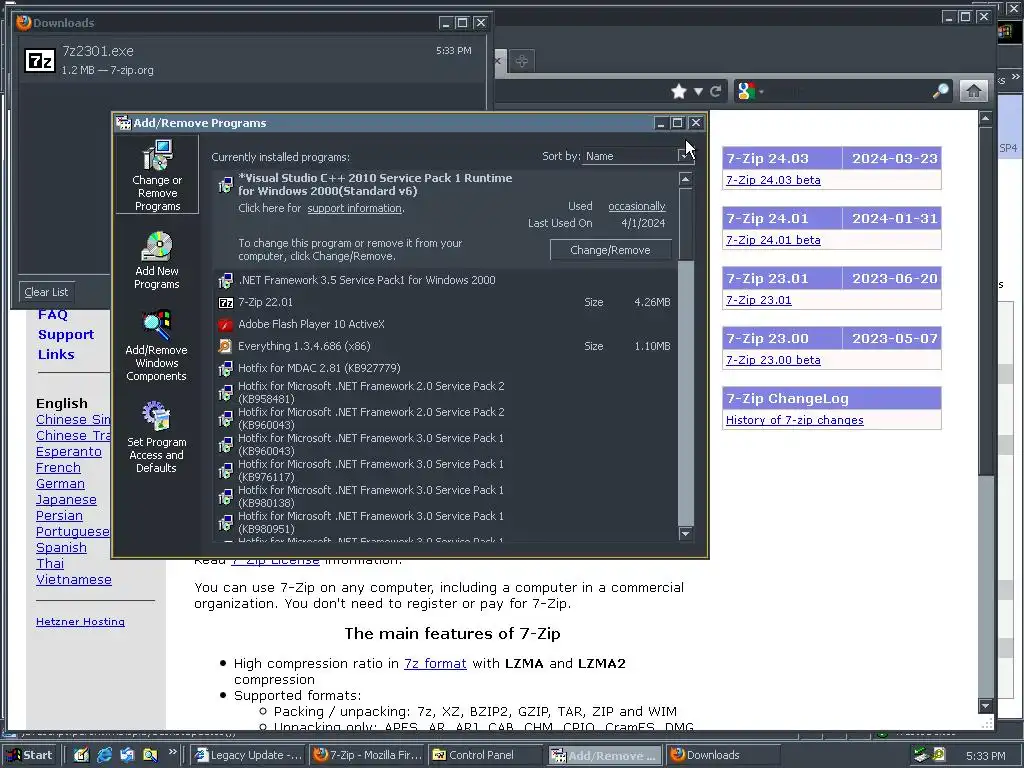This screenshot has height=768, width=1024.
Task: Open 7-Zip 24.01 beta link
Action: click(x=773, y=240)
